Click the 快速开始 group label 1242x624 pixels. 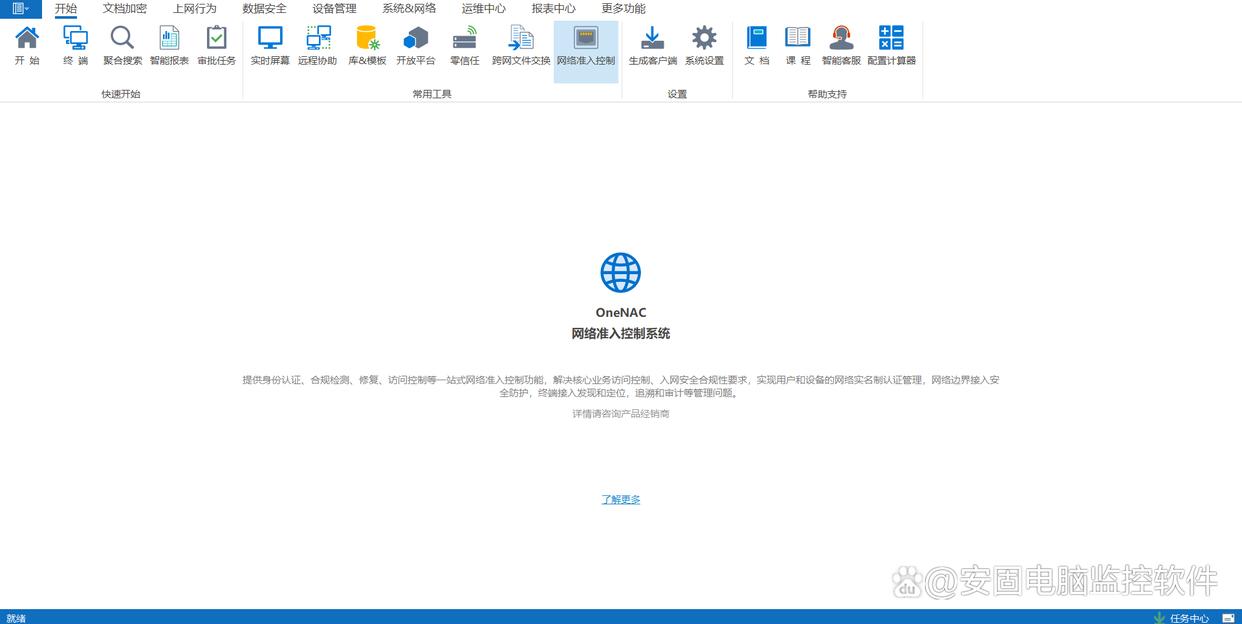click(121, 94)
